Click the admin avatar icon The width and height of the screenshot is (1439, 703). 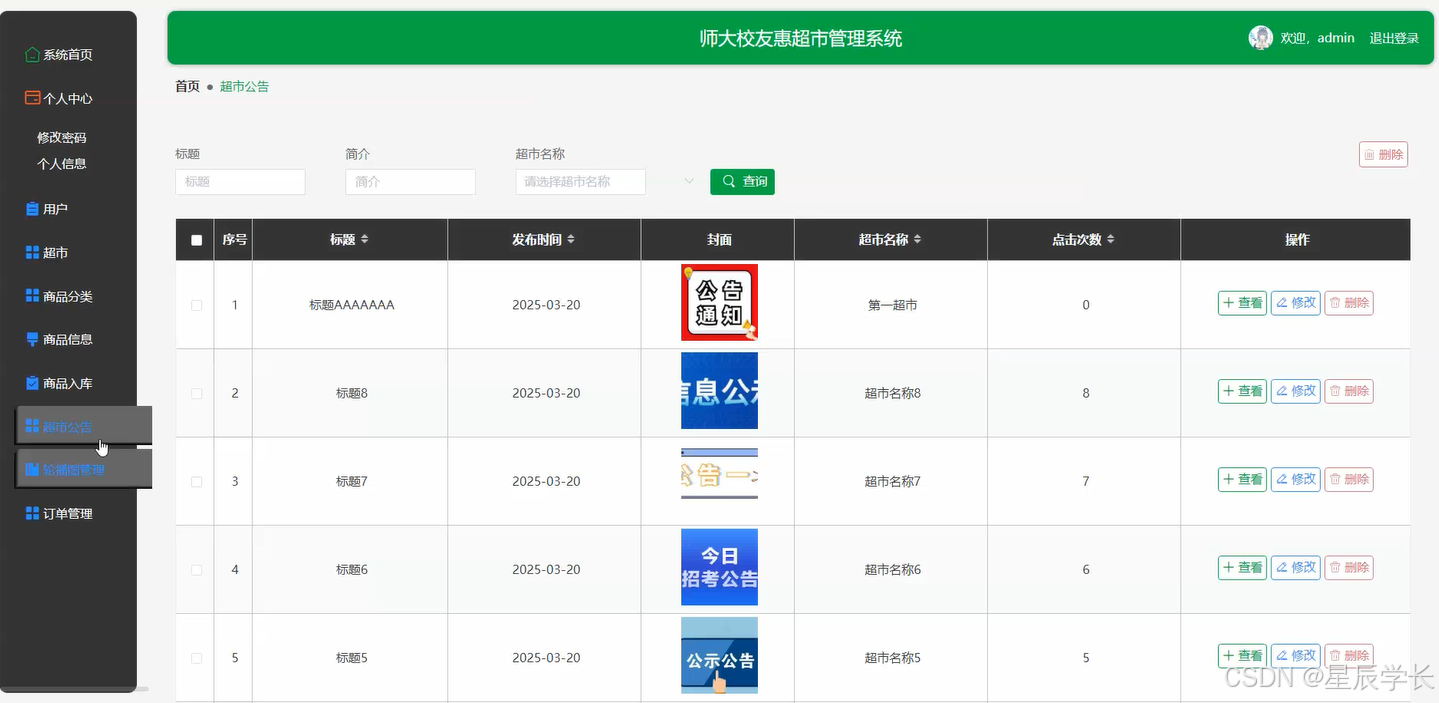point(1260,38)
